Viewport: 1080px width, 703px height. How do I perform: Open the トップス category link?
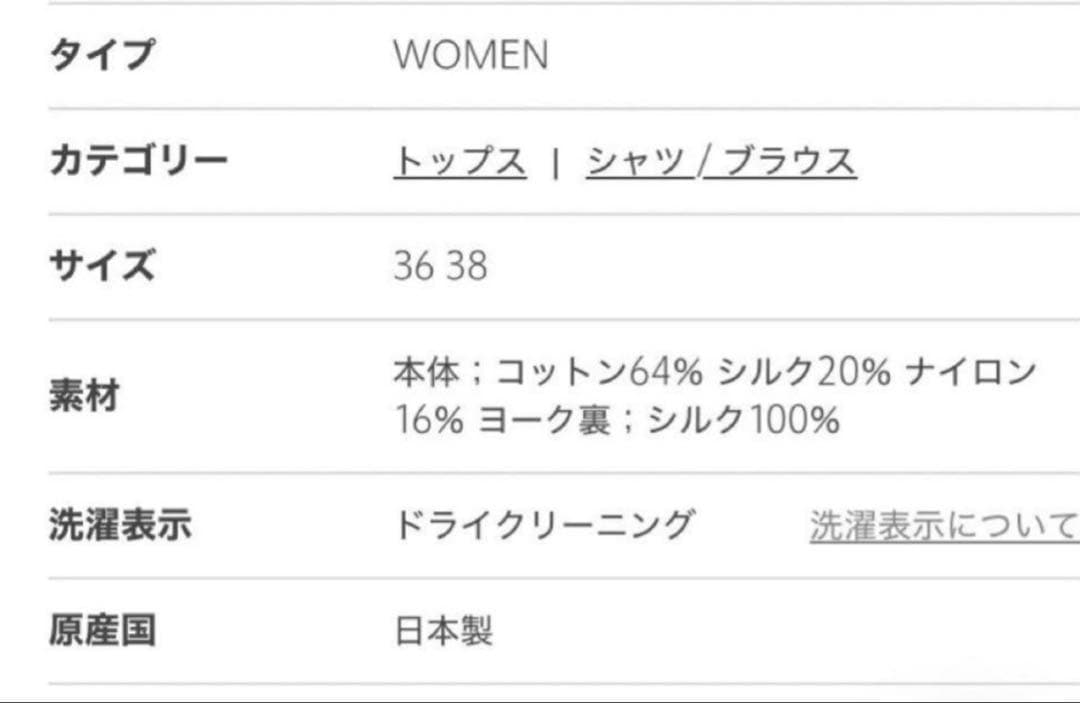(x=460, y=161)
